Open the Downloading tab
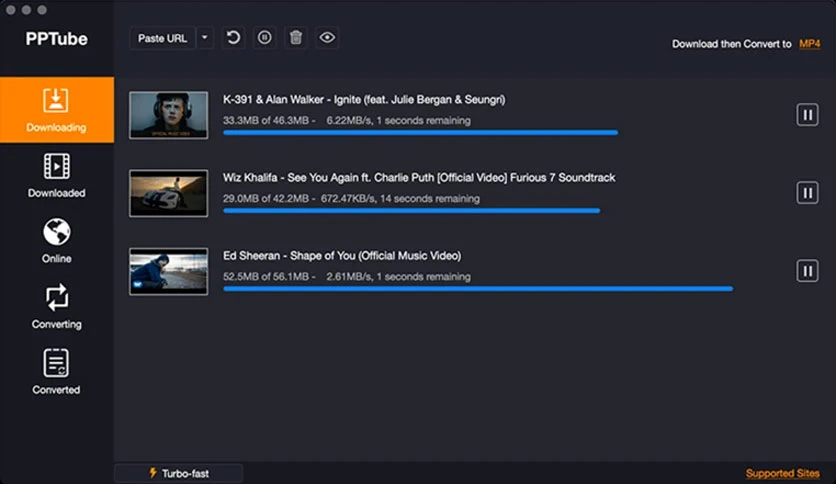 click(x=57, y=110)
